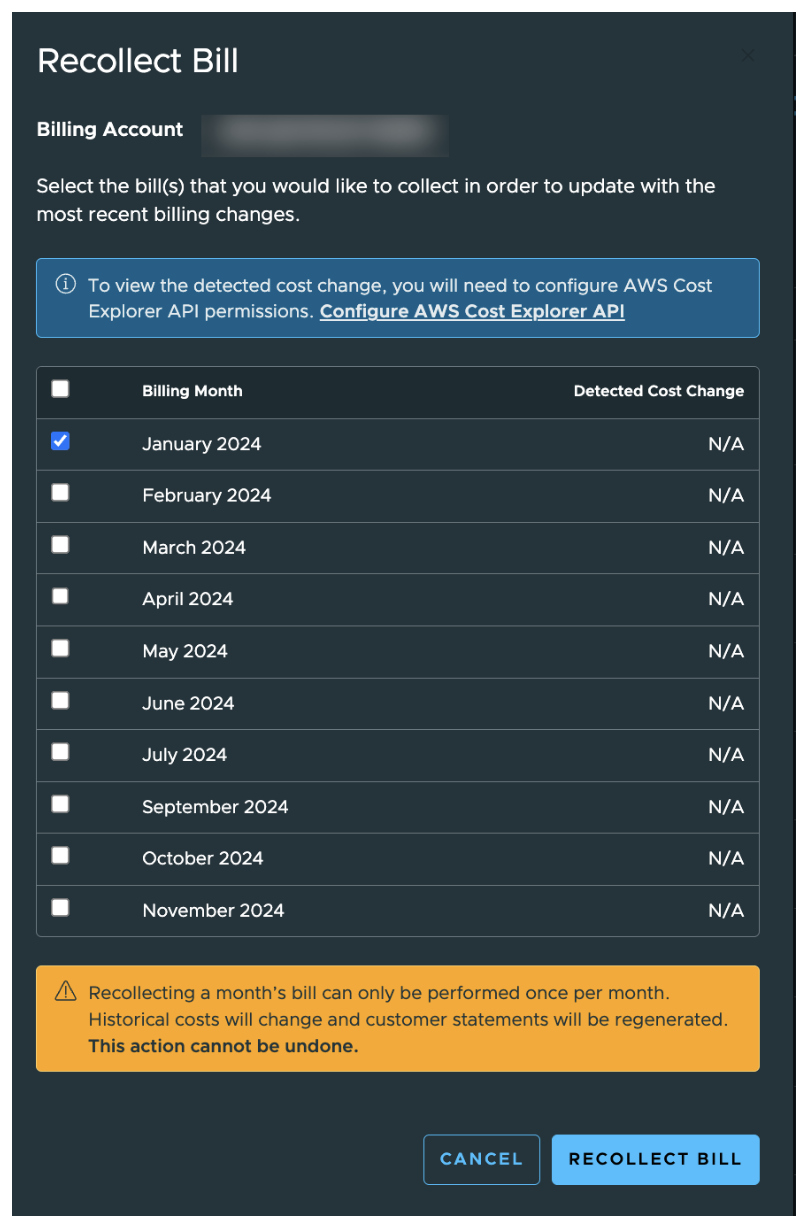Select the March 2024 billing month
The width and height of the screenshot is (806, 1226).
pos(60,544)
